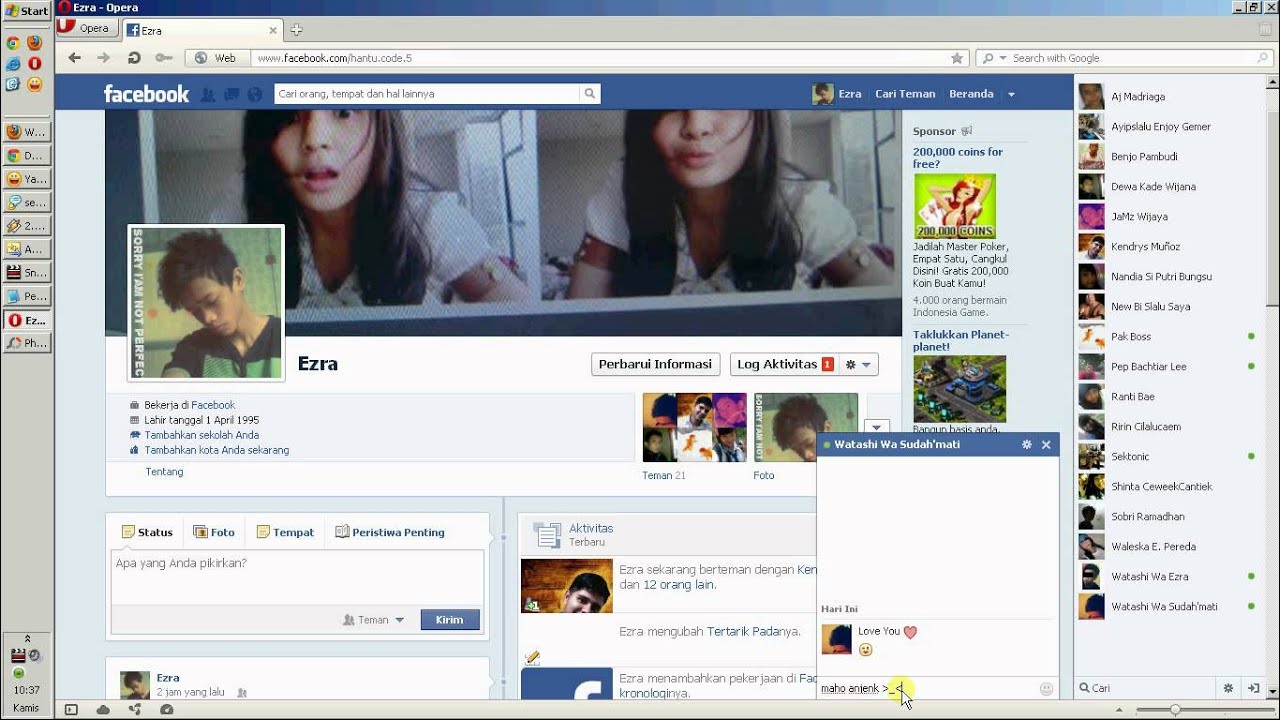1280x720 pixels.
Task: Click the Opera Link cloud icon
Action: tap(103, 710)
